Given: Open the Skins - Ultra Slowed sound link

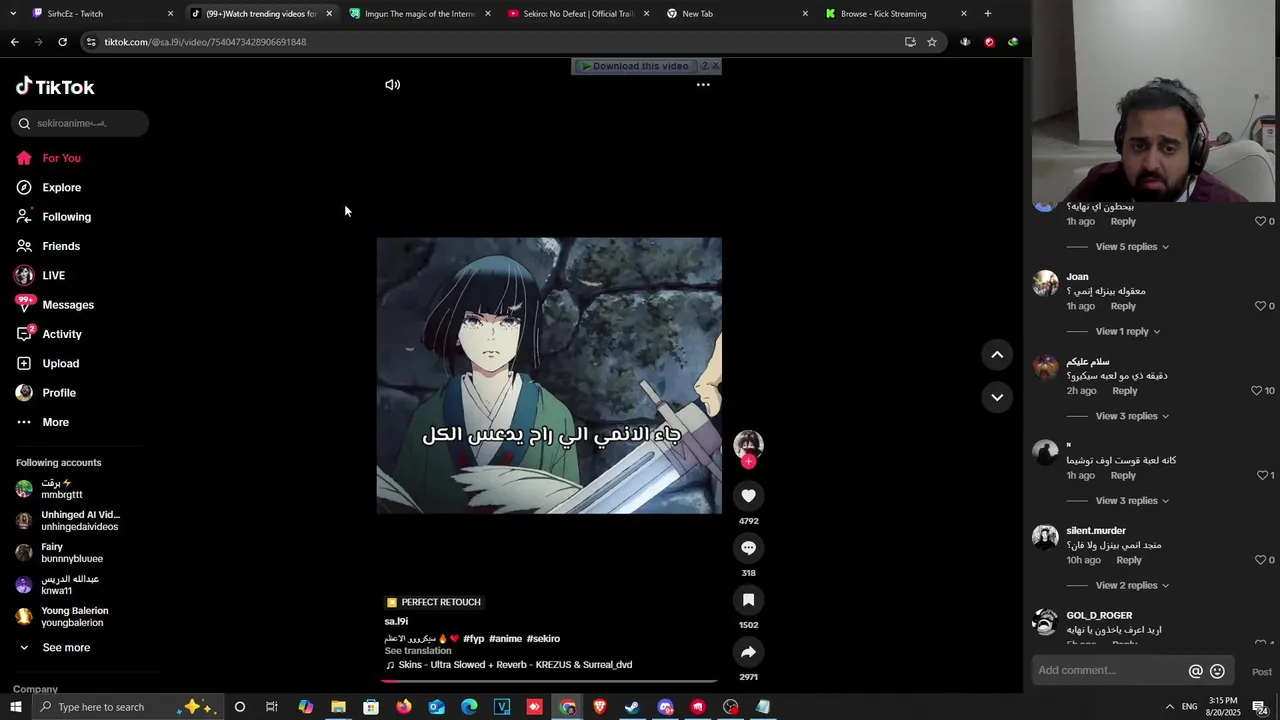Looking at the screenshot, I should pyautogui.click(x=508, y=665).
